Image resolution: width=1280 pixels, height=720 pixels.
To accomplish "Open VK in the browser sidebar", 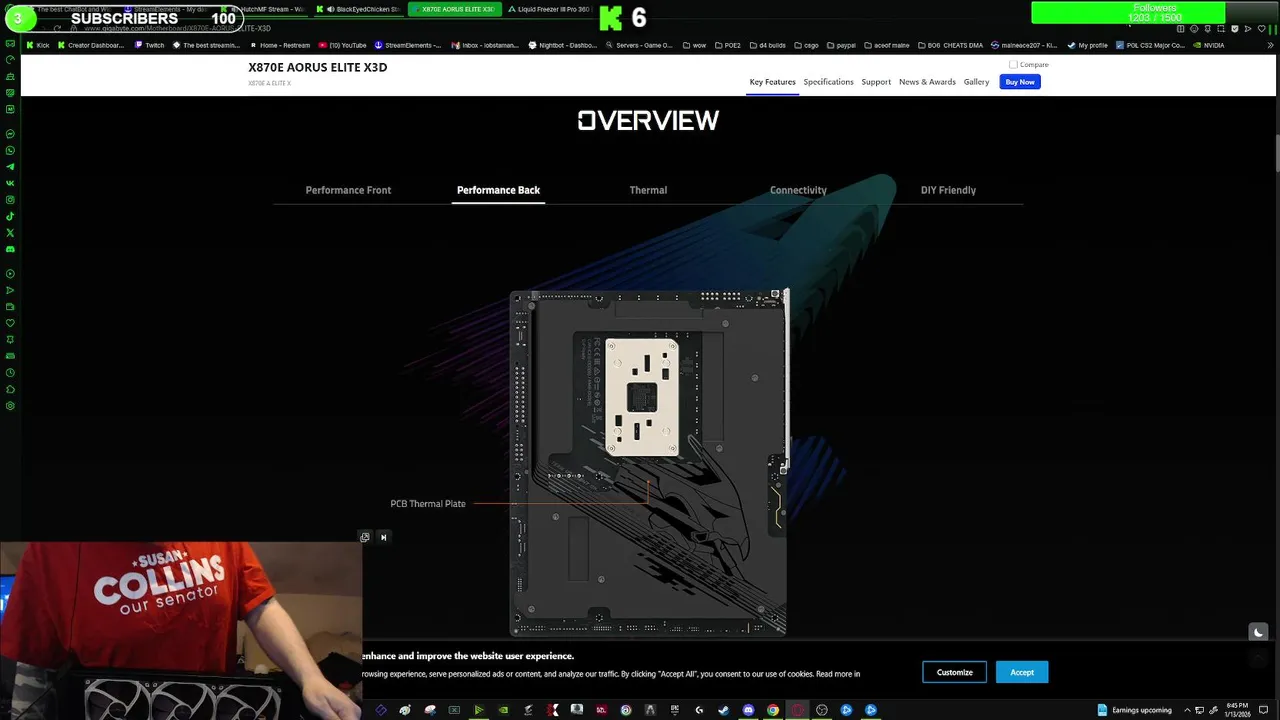I will click(x=10, y=183).
